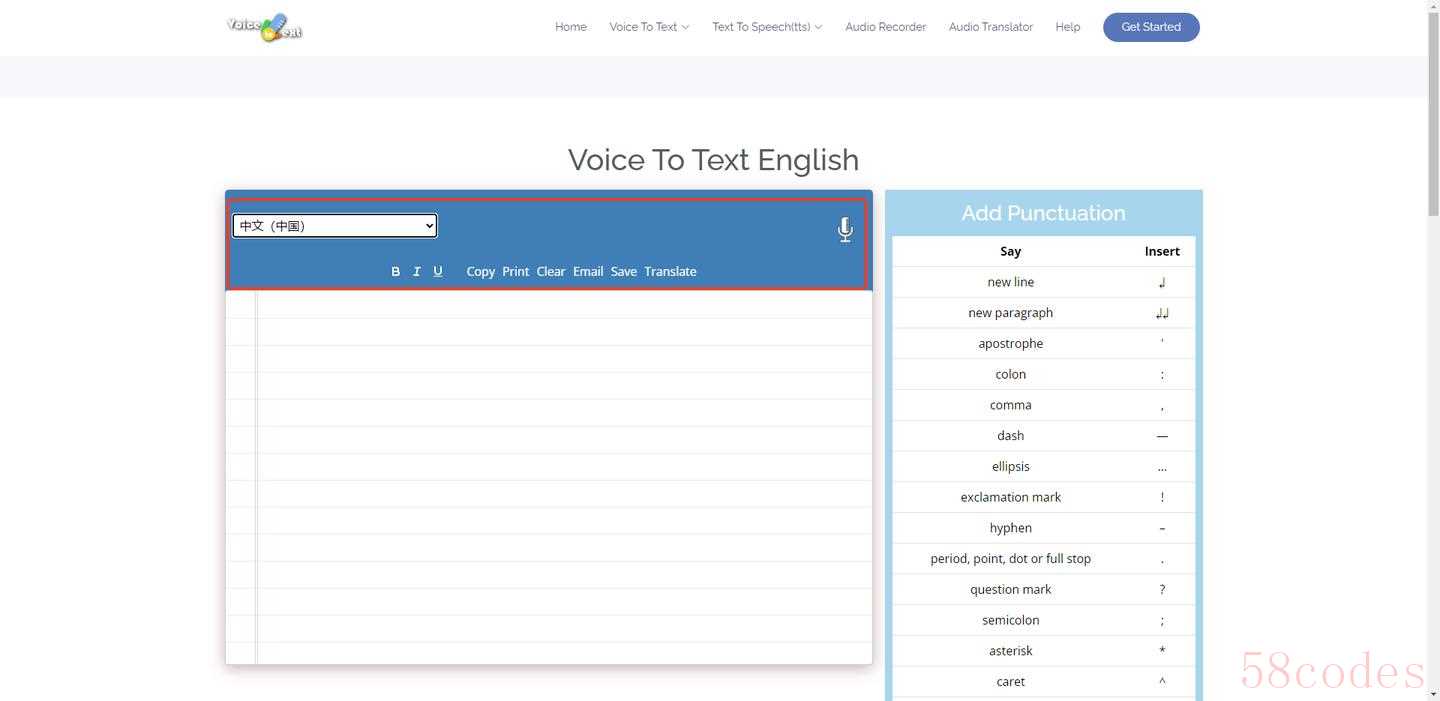Print the transcribed text
Image resolution: width=1440 pixels, height=701 pixels.
pos(516,271)
